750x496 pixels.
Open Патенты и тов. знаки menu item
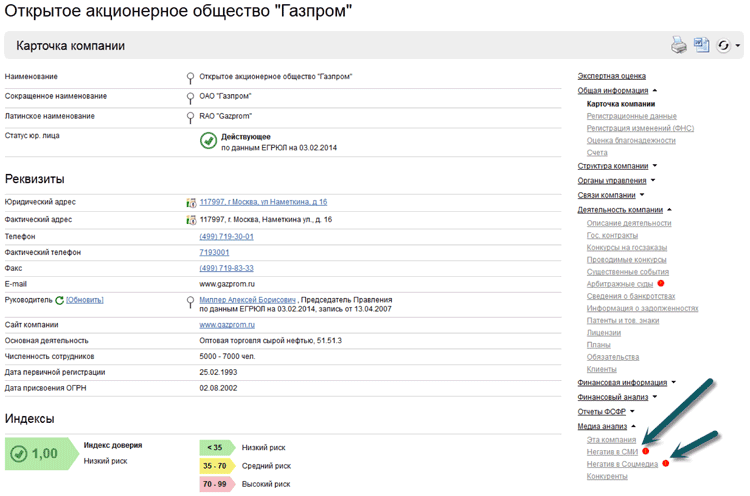coord(623,320)
